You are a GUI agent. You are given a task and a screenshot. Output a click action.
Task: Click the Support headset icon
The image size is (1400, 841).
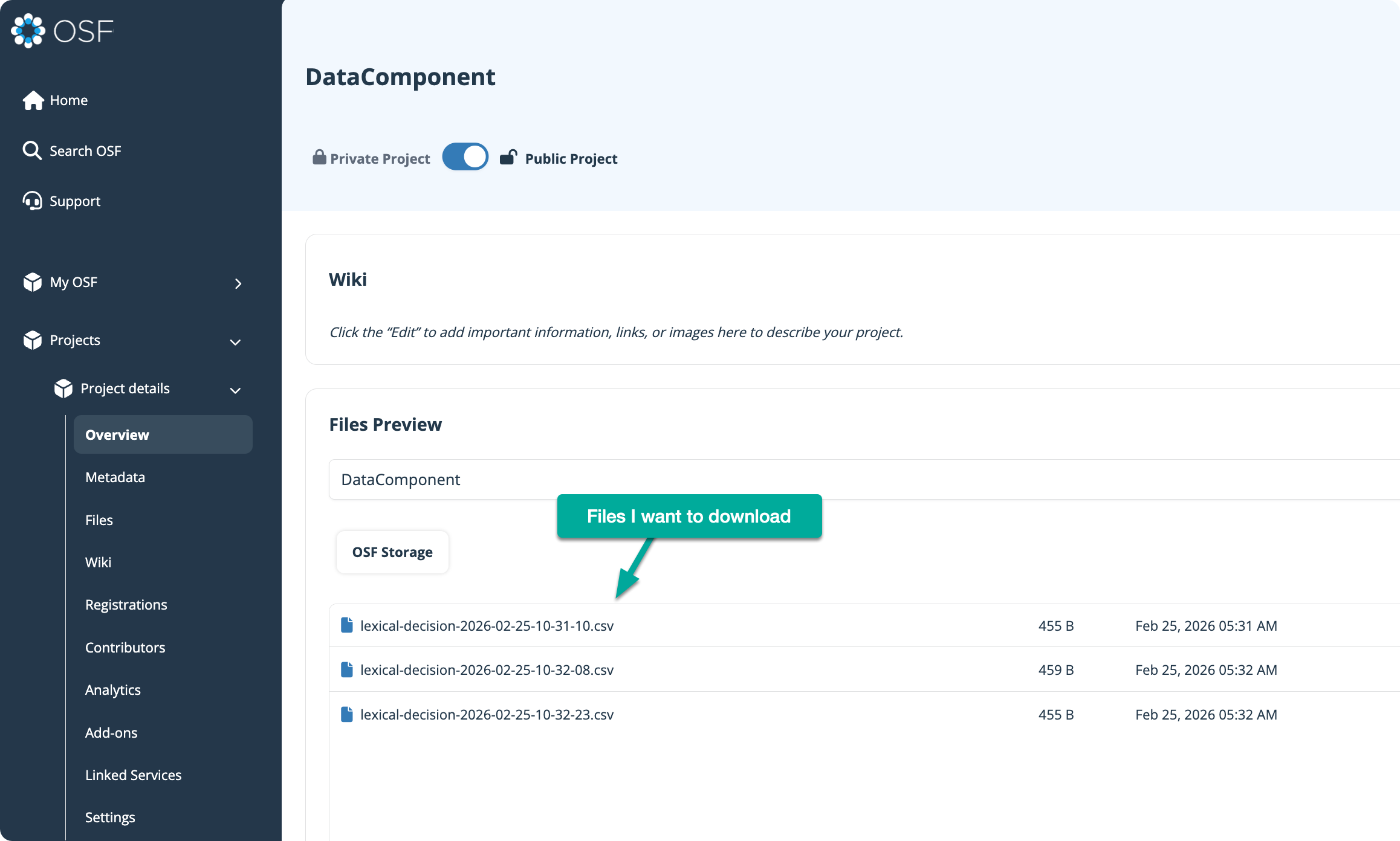click(x=33, y=201)
